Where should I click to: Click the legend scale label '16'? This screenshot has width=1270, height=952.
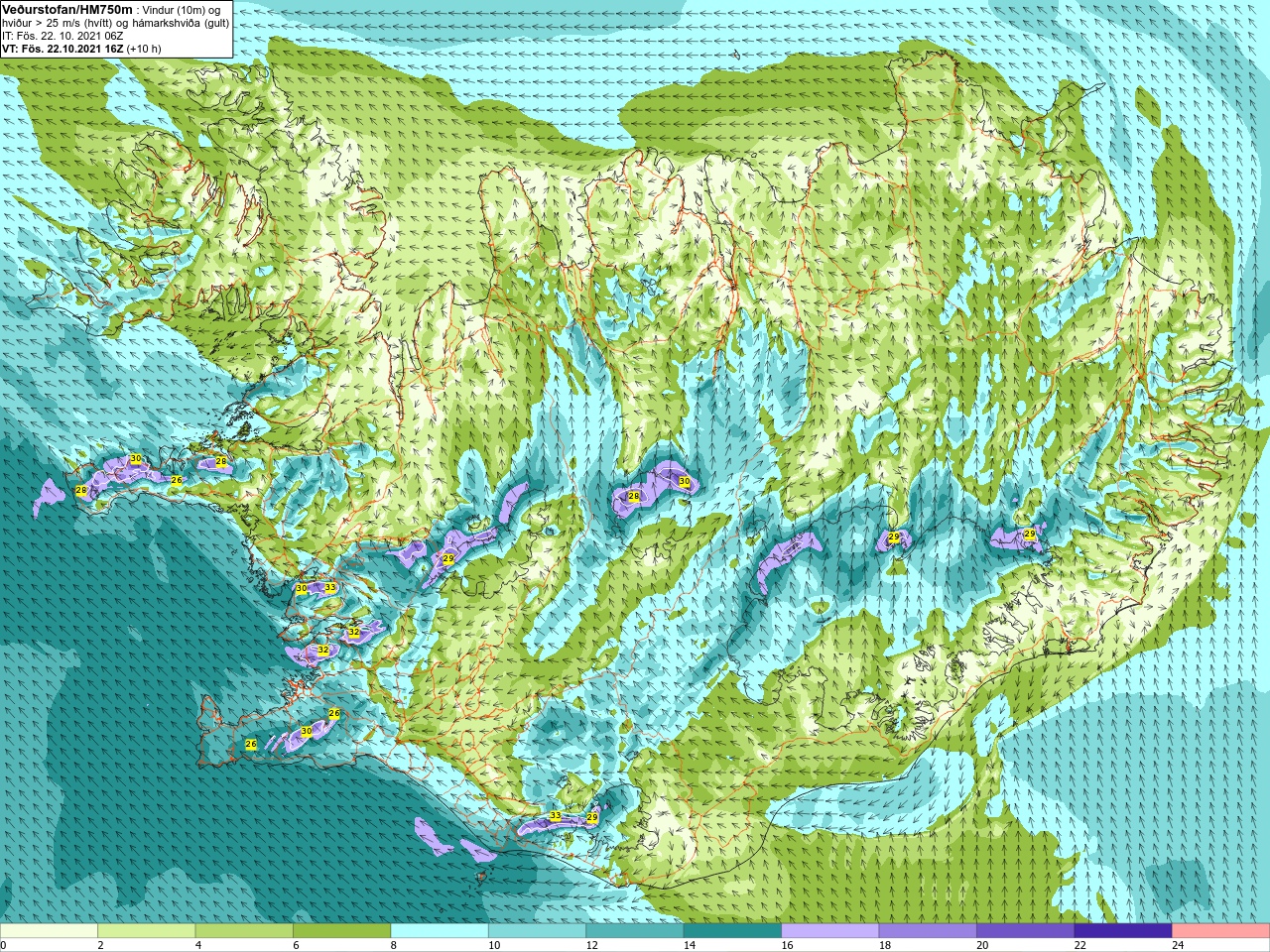click(788, 946)
